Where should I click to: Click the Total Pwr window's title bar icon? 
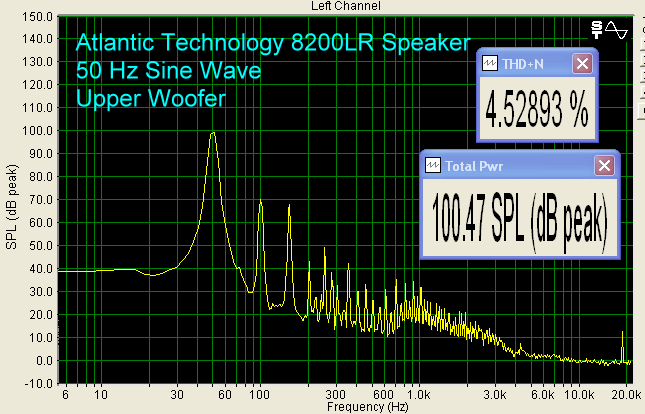434,164
